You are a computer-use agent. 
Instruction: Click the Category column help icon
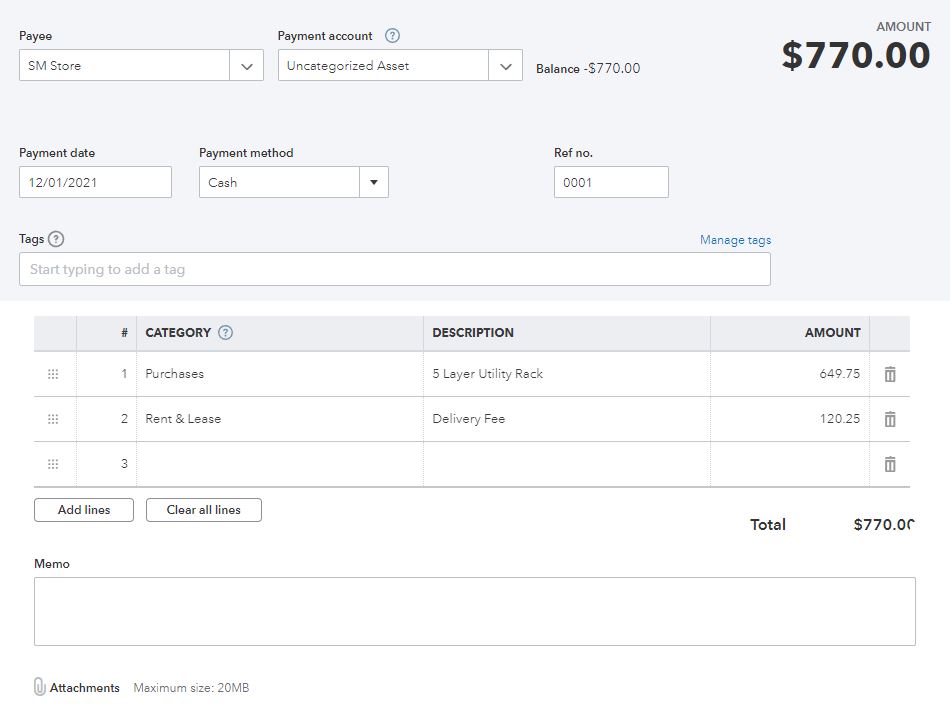click(226, 333)
